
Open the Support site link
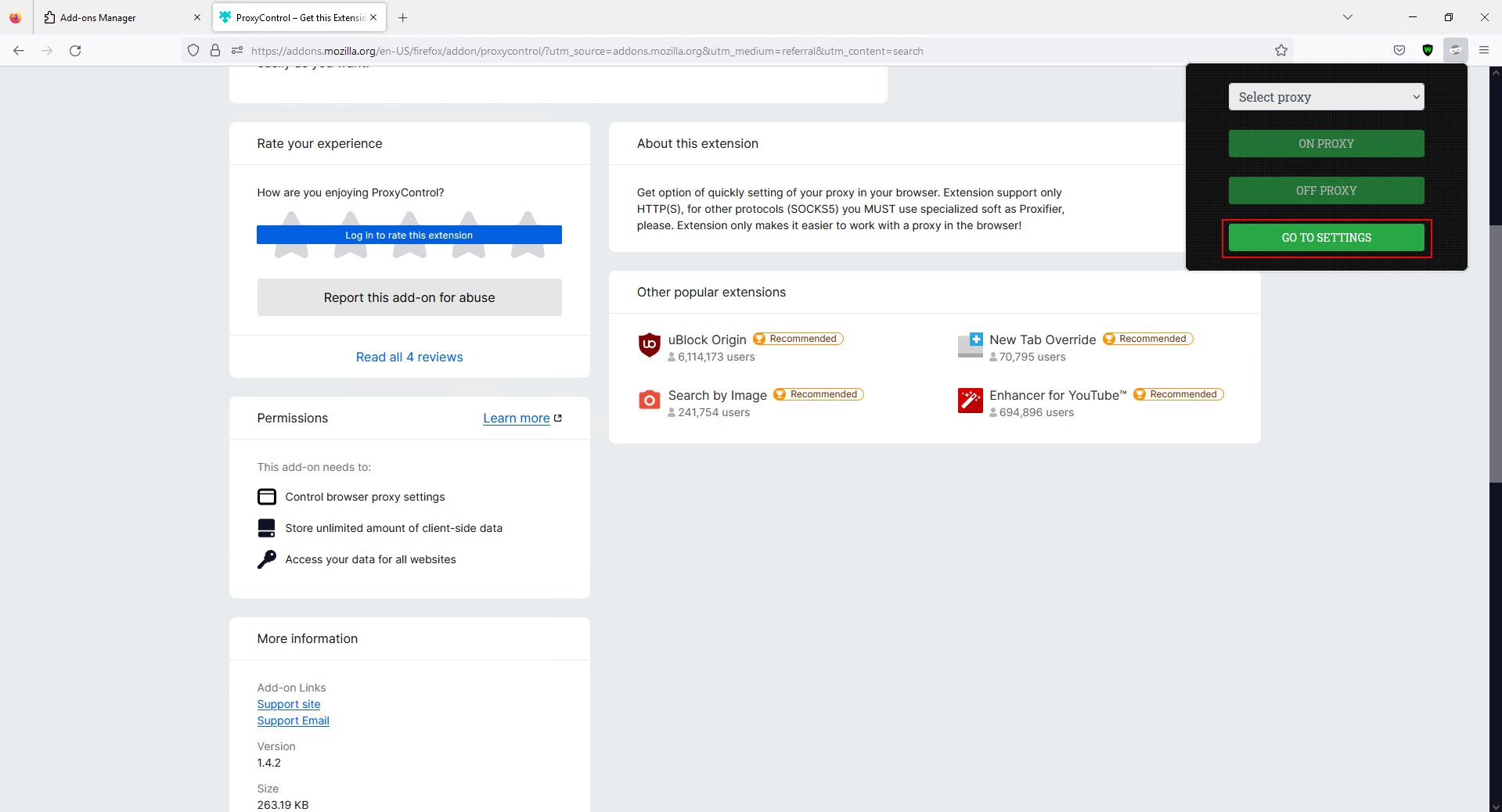pyautogui.click(x=289, y=704)
